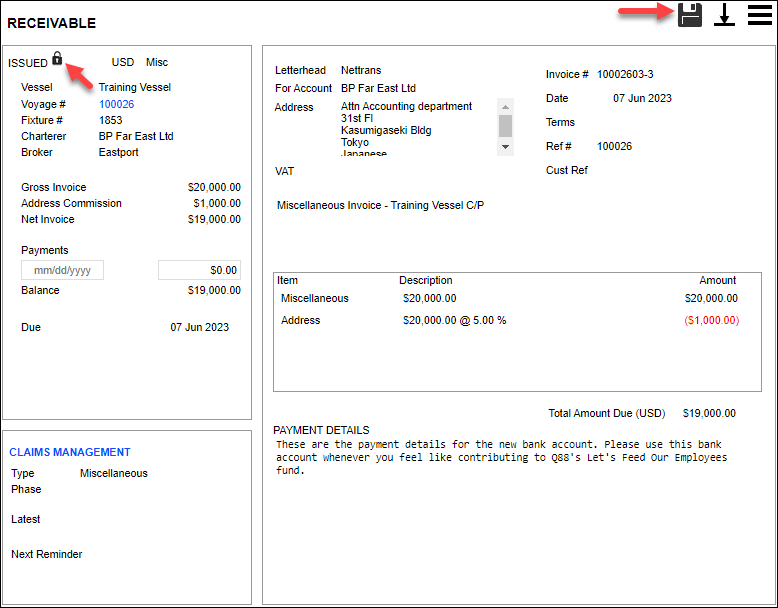Click the payment date mm/dd/yyyy field
Viewport: 778px width, 608px height.
pyautogui.click(x=62, y=270)
